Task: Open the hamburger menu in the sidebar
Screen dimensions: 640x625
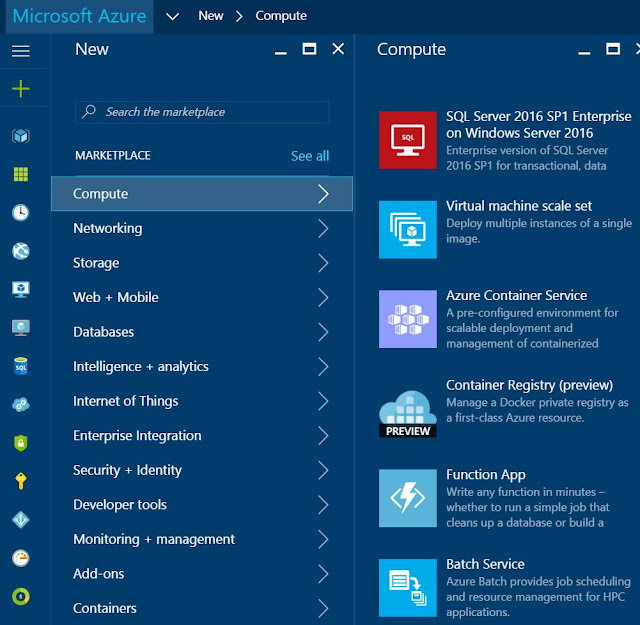Action: pos(21,51)
